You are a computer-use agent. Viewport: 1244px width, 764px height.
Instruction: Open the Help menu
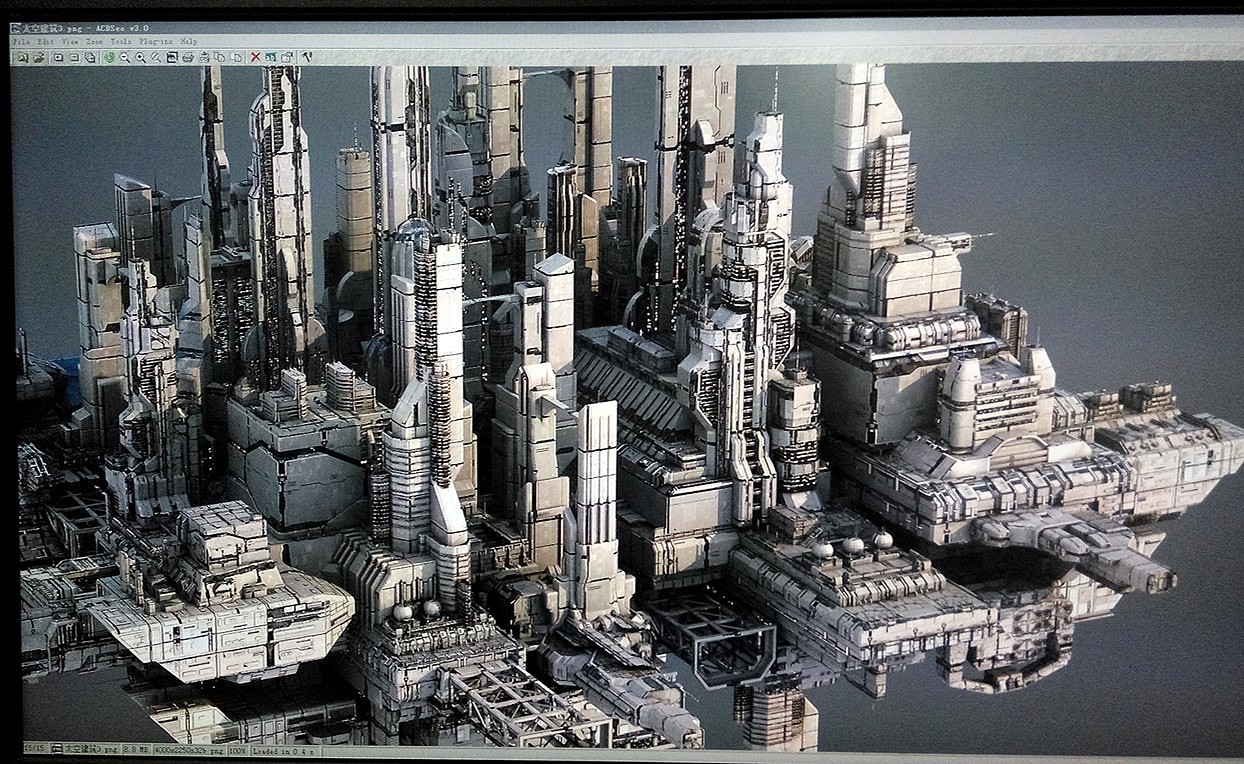(x=189, y=42)
